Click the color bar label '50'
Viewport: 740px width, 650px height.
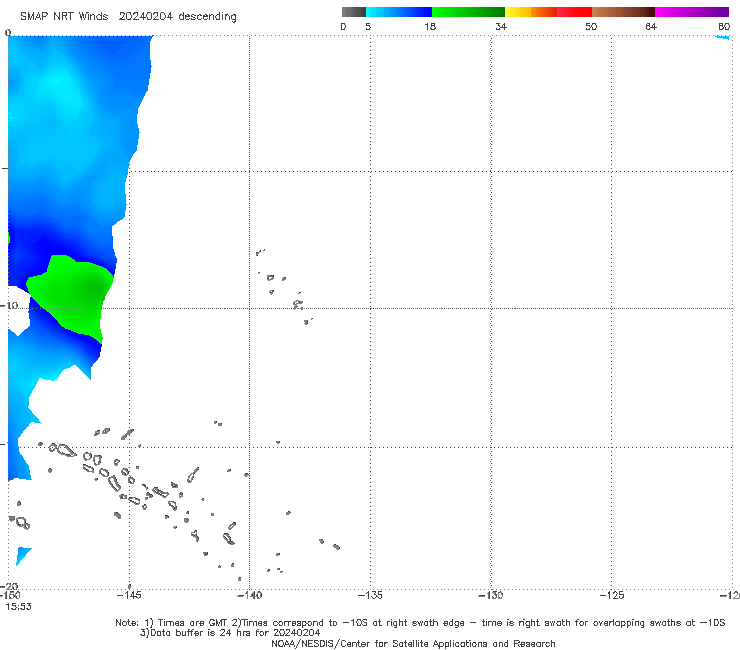click(591, 26)
